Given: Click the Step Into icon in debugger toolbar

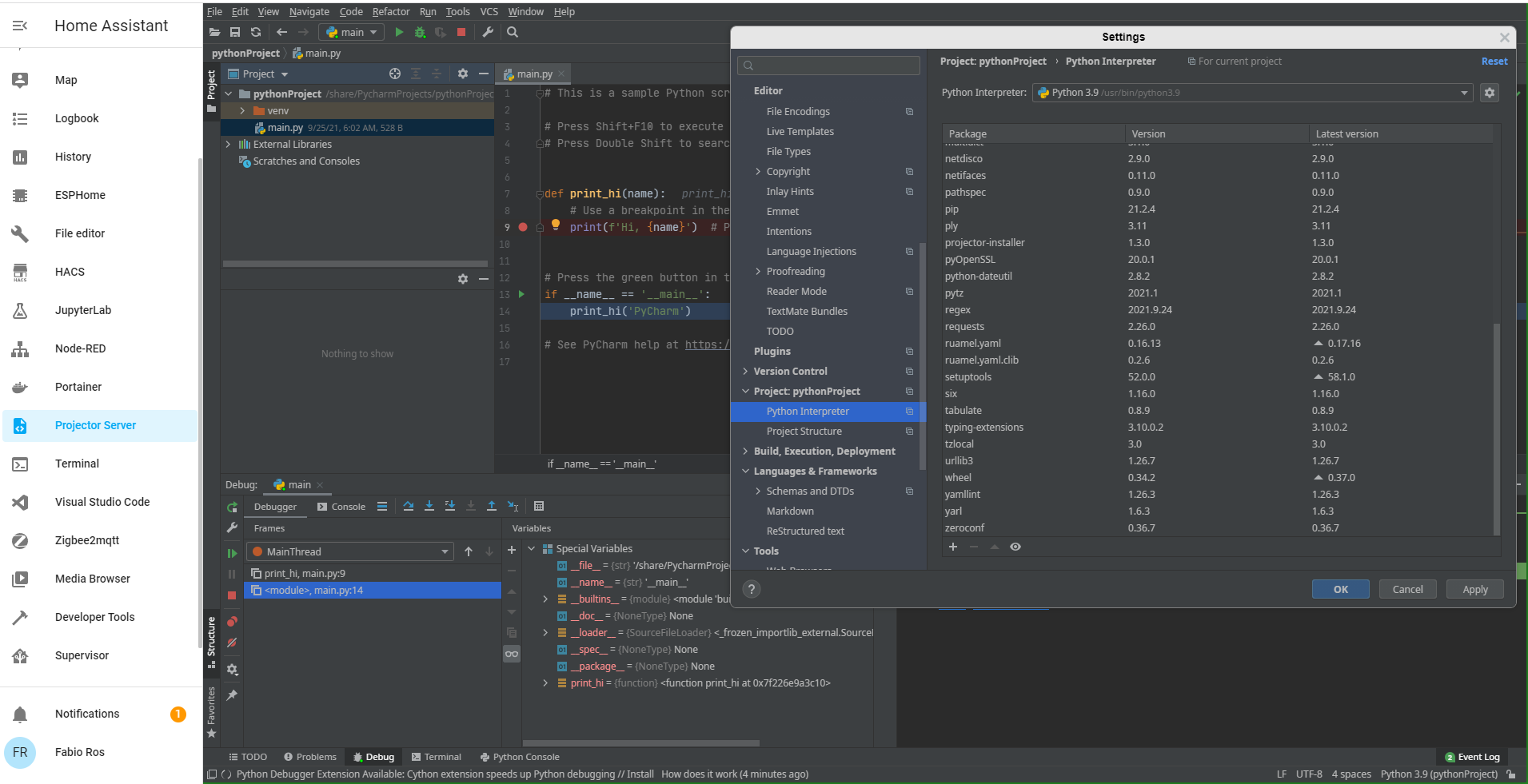Looking at the screenshot, I should click(x=429, y=506).
